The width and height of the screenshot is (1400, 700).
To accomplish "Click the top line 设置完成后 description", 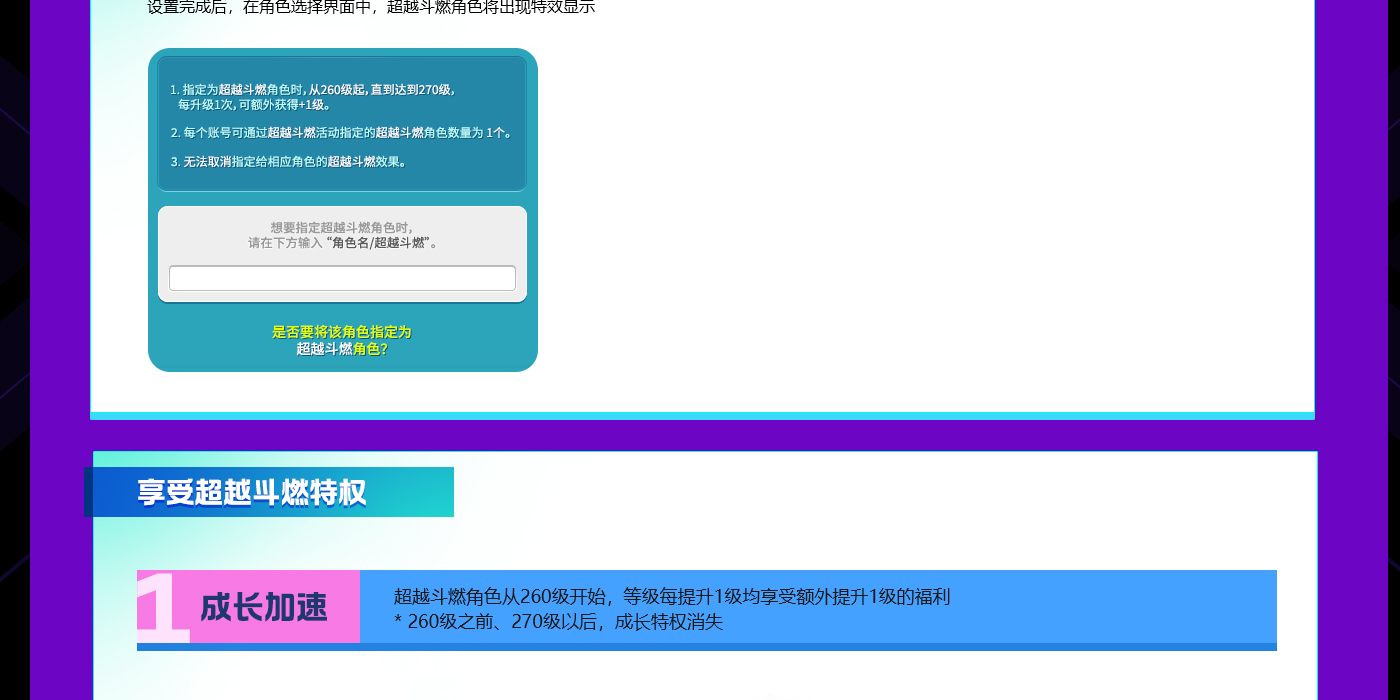I will coord(370,7).
